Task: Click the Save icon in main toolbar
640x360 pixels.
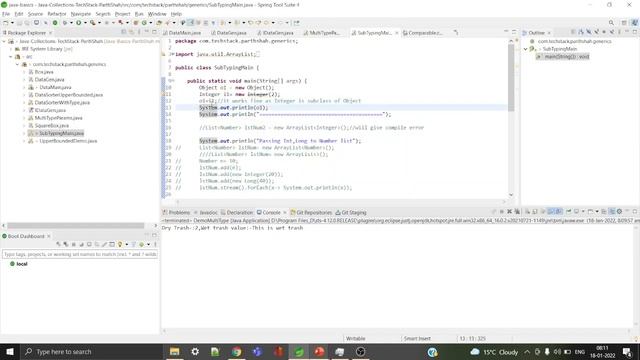Action: click(x=20, y=23)
